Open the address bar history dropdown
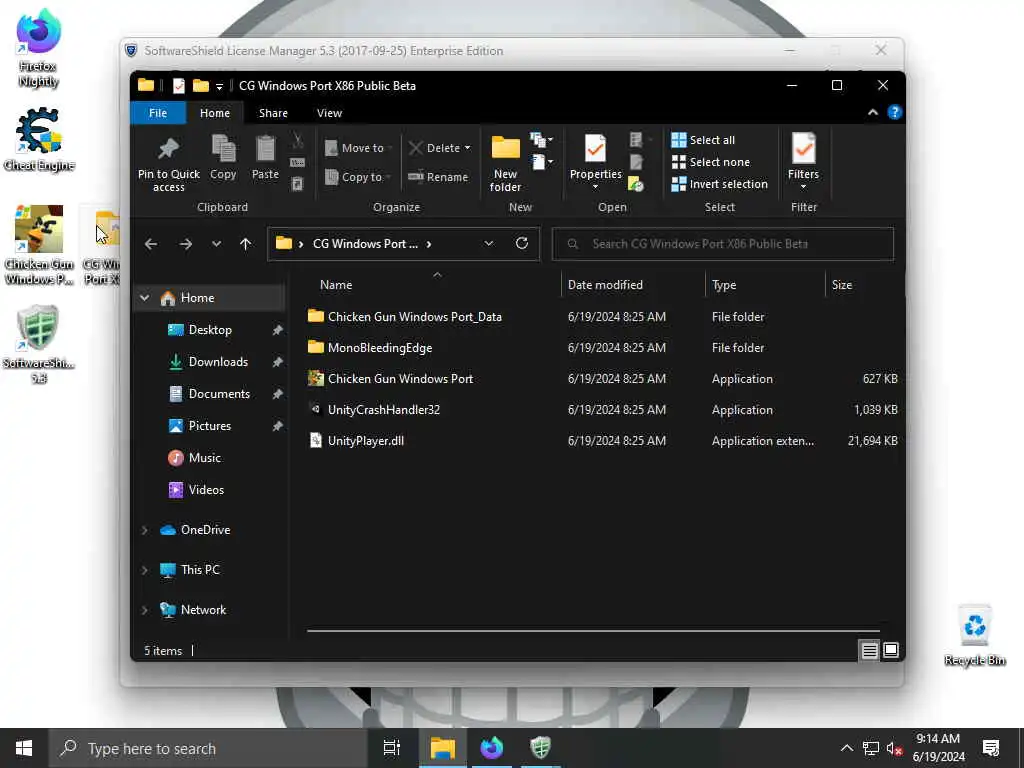 (x=488, y=244)
